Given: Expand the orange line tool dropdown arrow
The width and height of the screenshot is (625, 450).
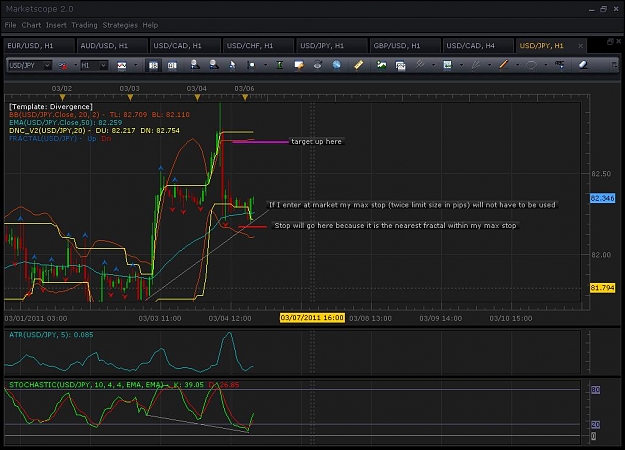Looking at the screenshot, I should pyautogui.click(x=517, y=65).
